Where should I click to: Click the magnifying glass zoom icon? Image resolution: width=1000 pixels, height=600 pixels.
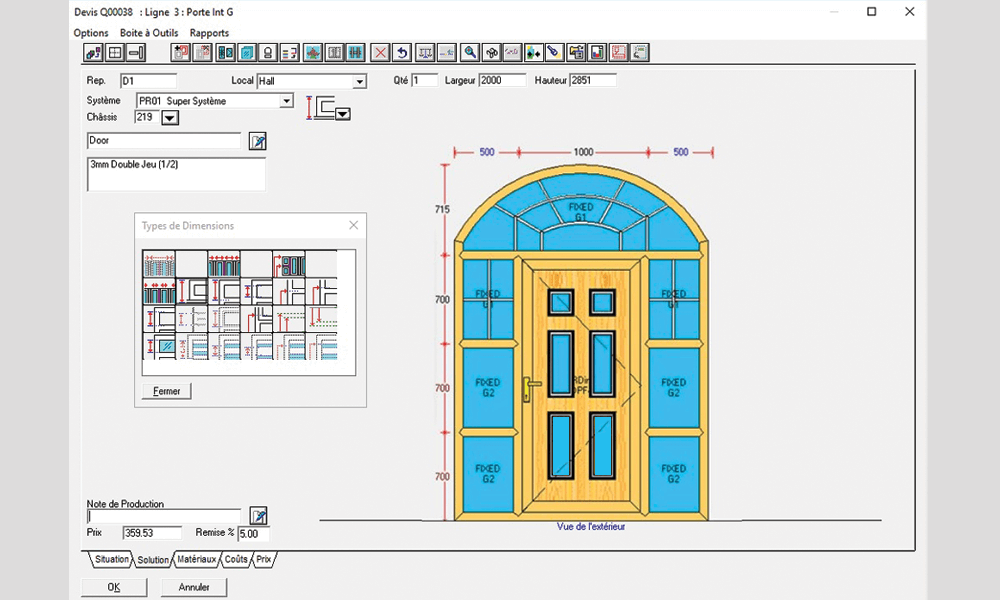[469, 52]
